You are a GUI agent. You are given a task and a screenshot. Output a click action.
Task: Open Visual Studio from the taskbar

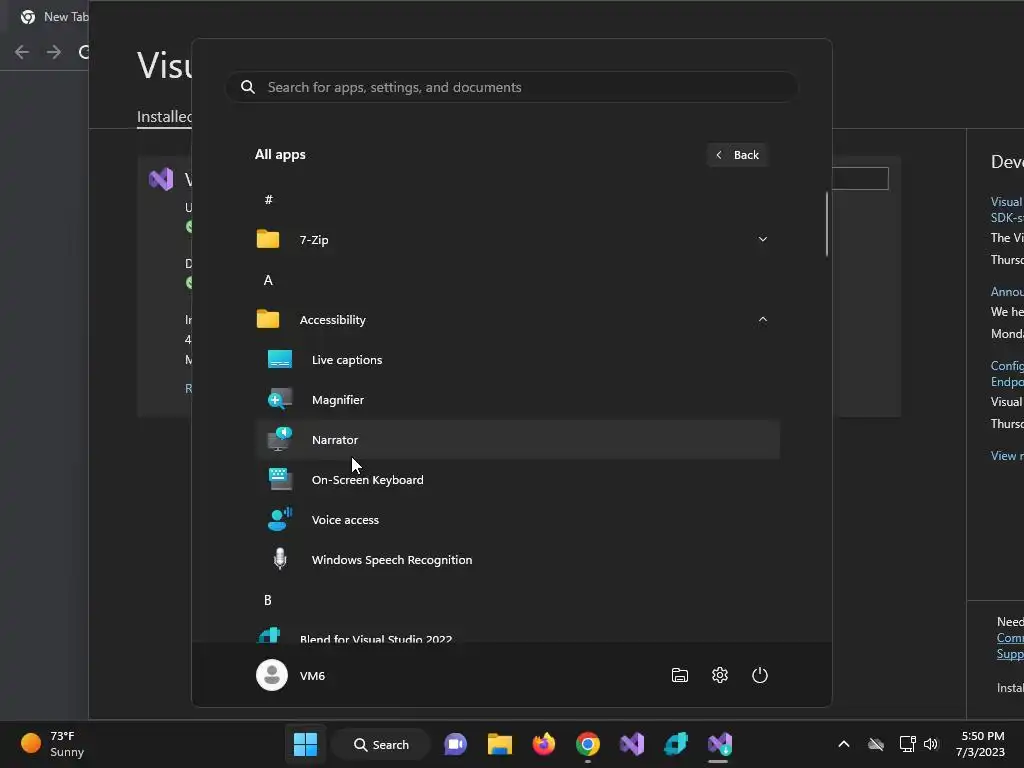point(632,744)
